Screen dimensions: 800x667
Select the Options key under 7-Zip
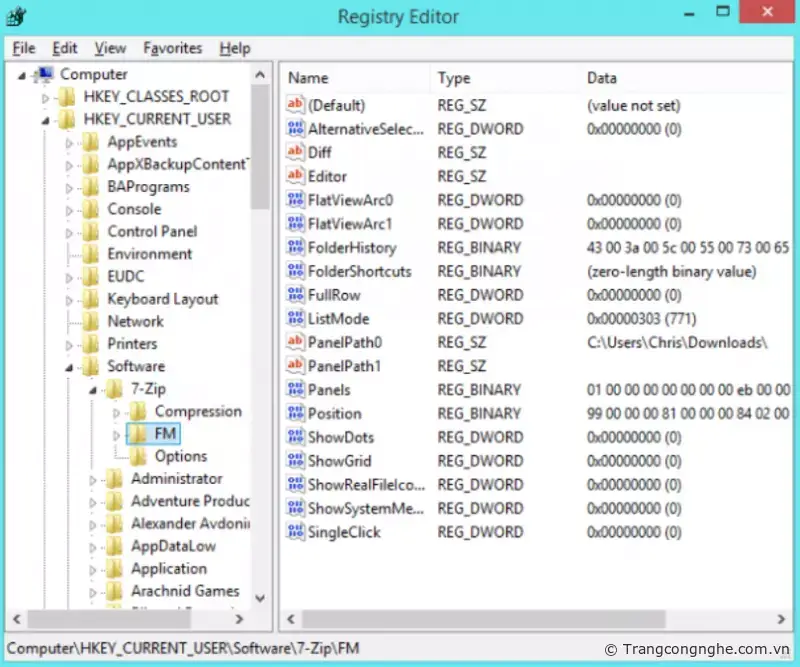(x=180, y=456)
